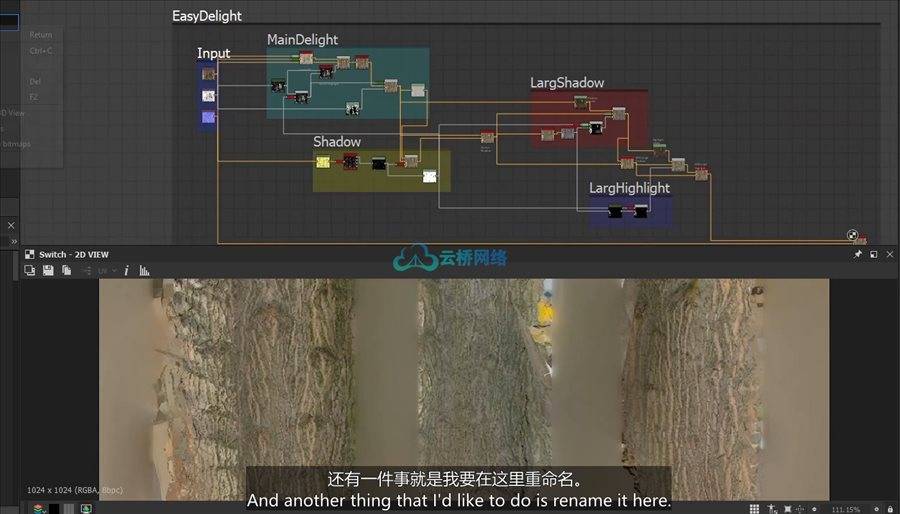Save the 2D view image as bitmap

point(48,270)
